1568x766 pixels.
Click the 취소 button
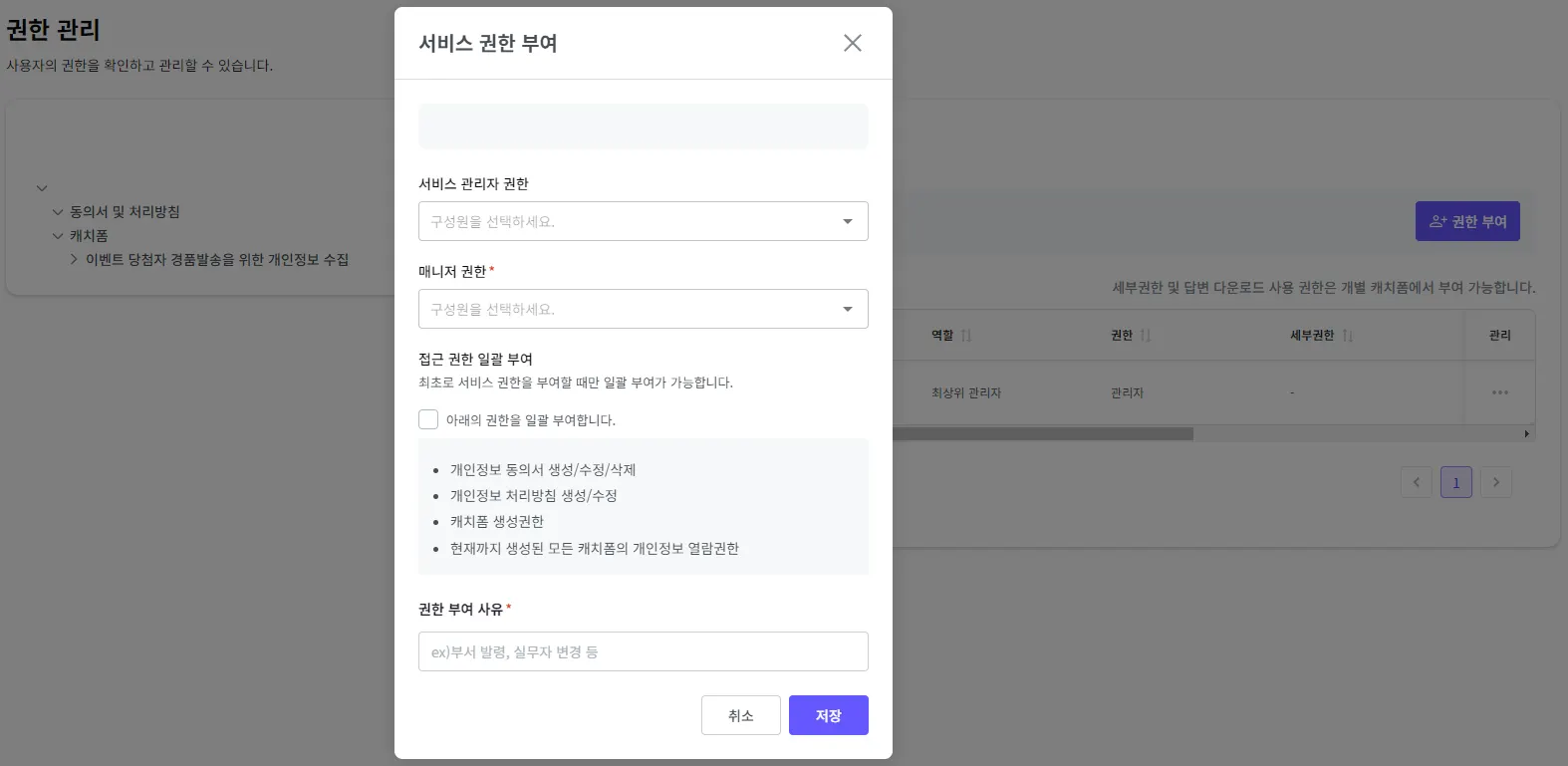740,715
